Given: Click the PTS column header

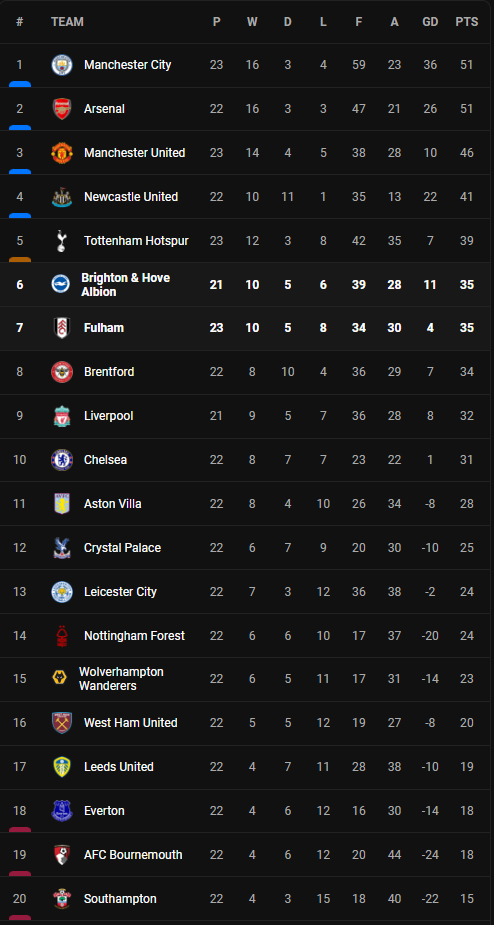Looking at the screenshot, I should [467, 22].
